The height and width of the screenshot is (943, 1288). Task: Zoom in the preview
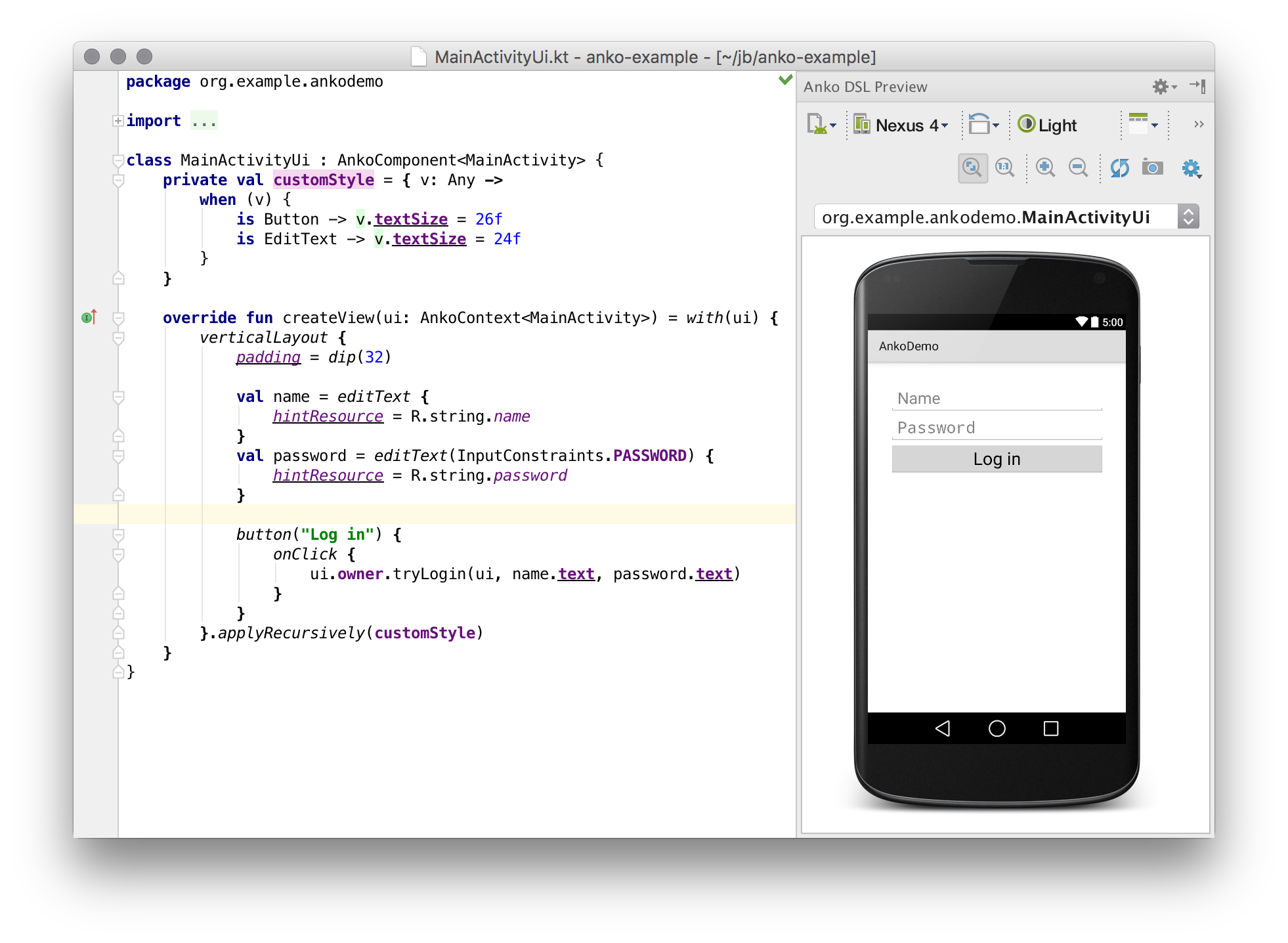point(1045,168)
